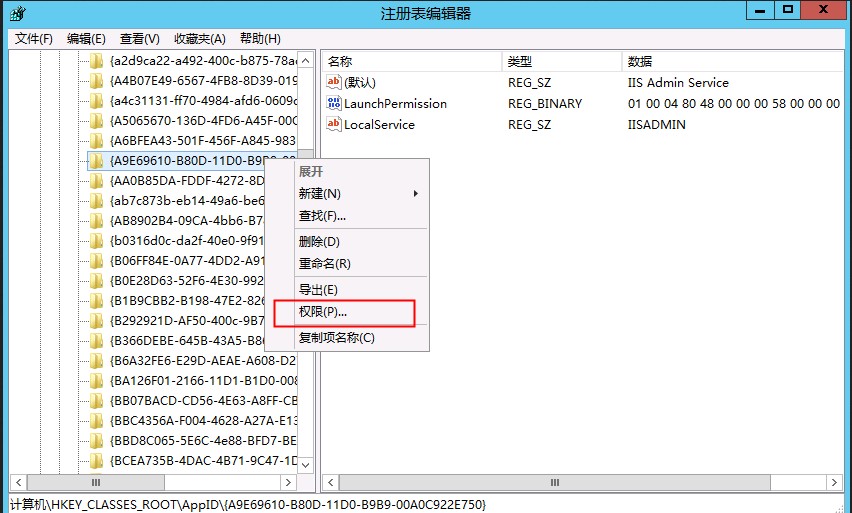Select 删除(D) from the context menu

(x=319, y=241)
